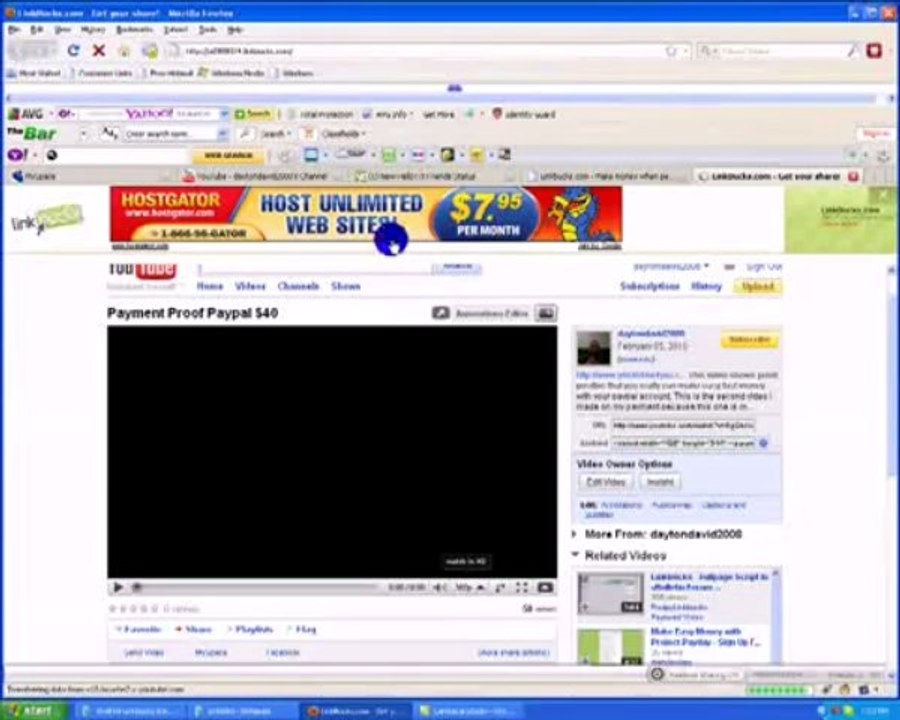The width and height of the screenshot is (900, 720).
Task: Open the Tools menu
Action: 207,29
